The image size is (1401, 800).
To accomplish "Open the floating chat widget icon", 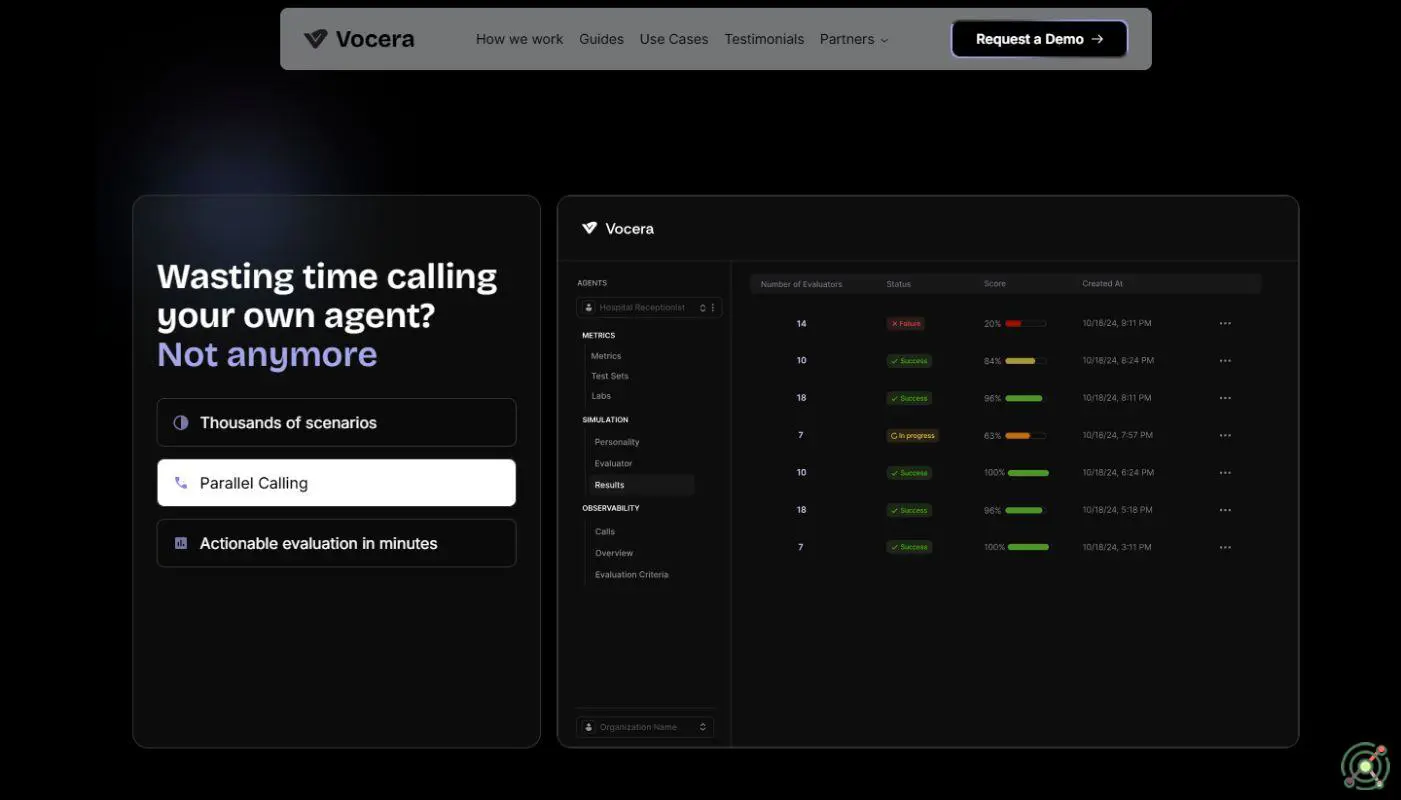I will point(1365,767).
